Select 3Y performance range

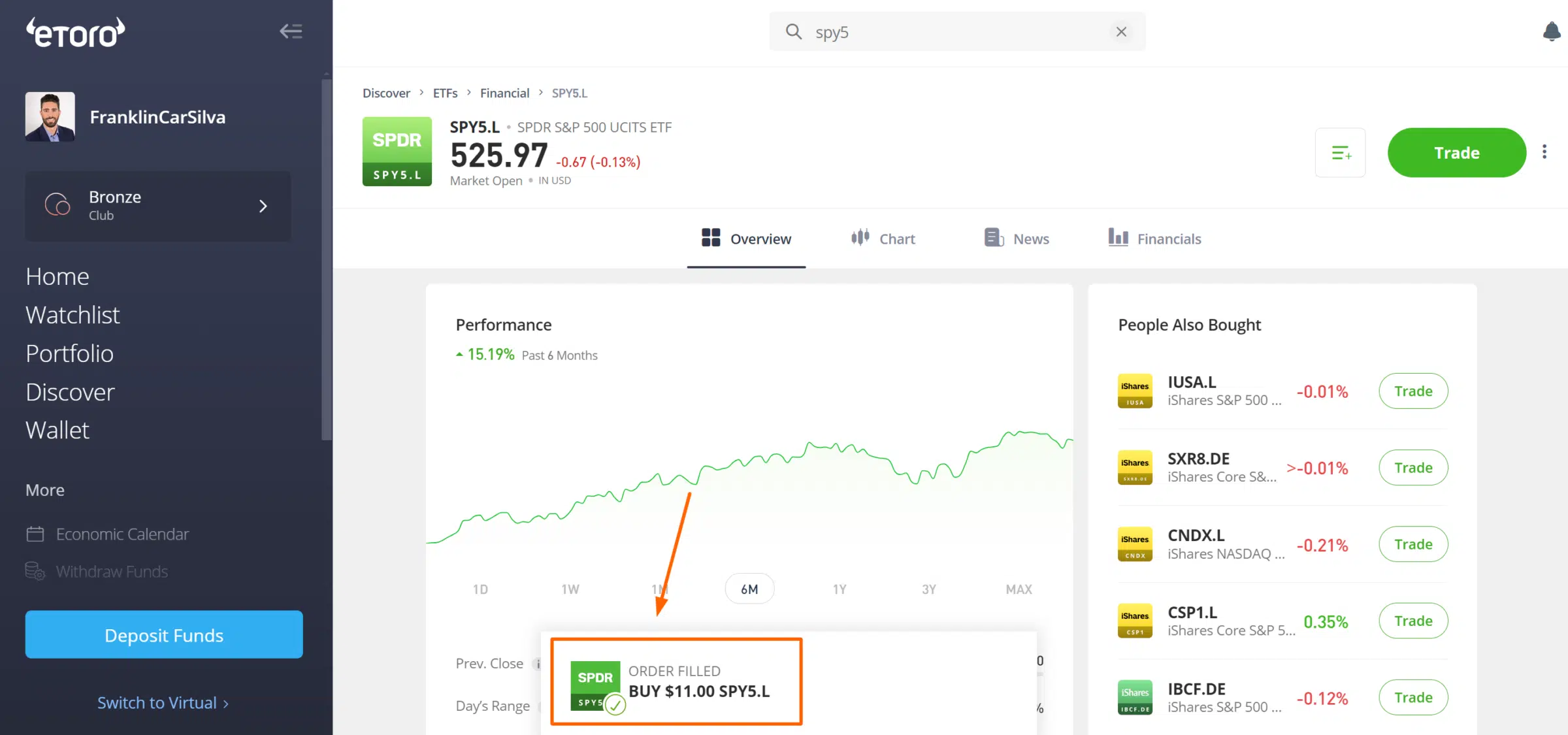pyautogui.click(x=929, y=589)
